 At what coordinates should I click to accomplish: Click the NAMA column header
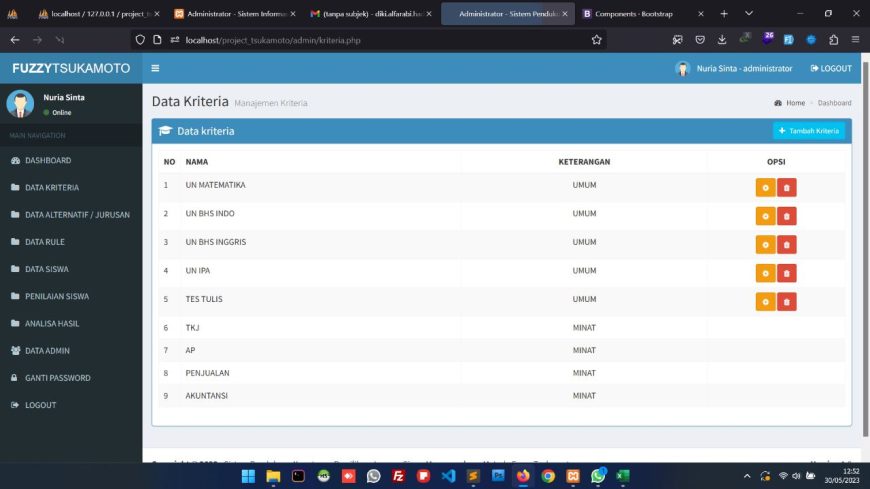coord(197,162)
